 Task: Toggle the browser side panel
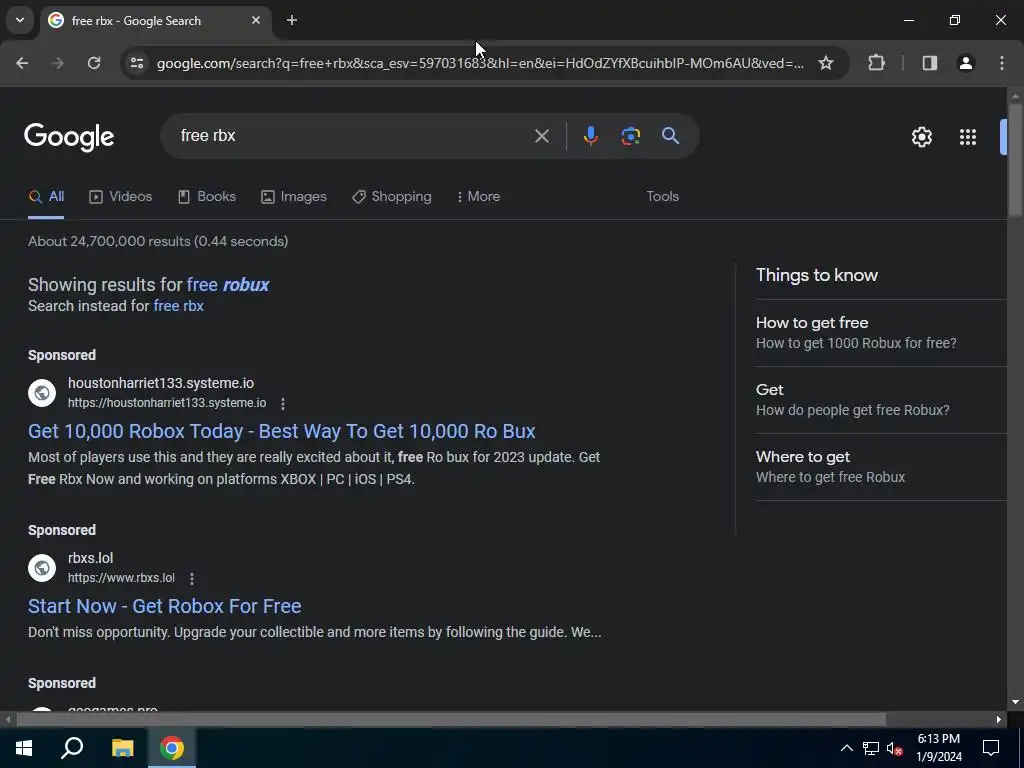929,63
